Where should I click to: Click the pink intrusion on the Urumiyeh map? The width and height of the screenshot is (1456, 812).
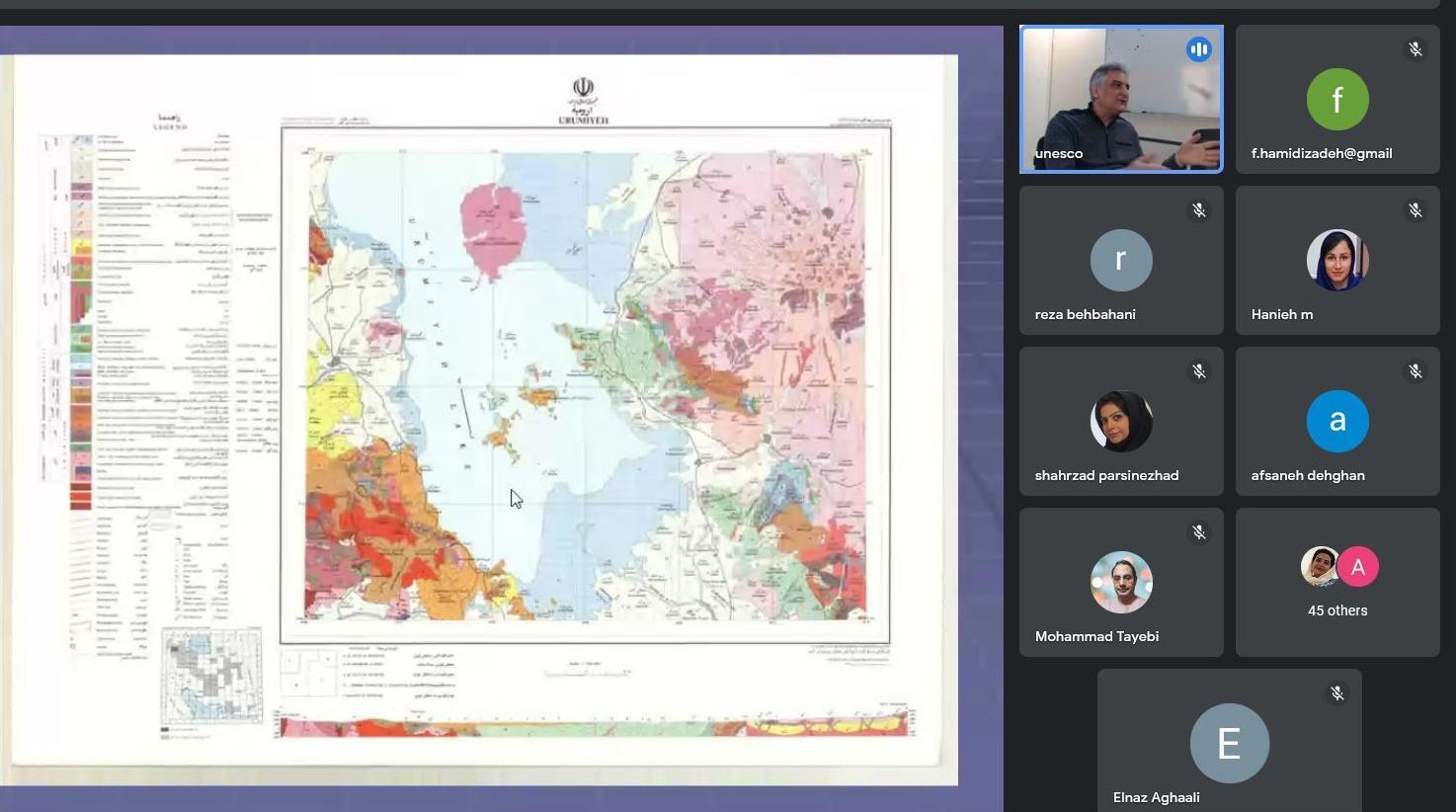tap(492, 225)
